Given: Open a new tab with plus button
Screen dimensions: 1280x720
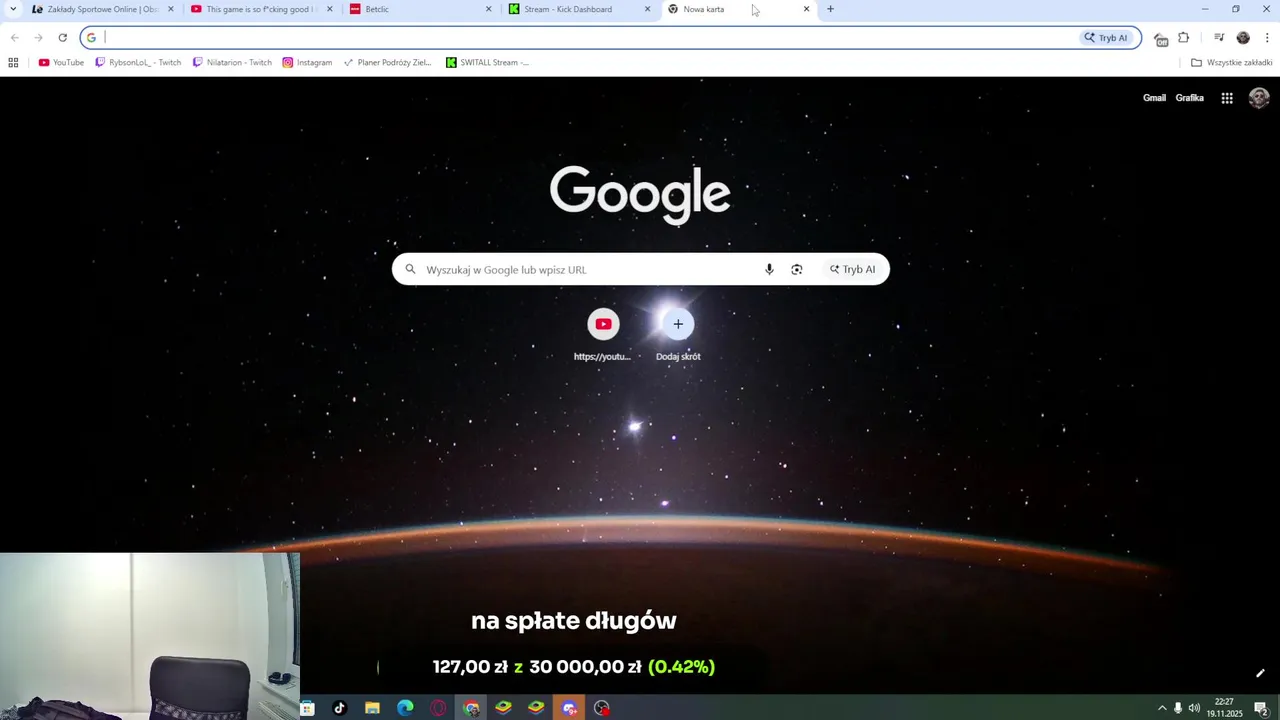Looking at the screenshot, I should [830, 9].
